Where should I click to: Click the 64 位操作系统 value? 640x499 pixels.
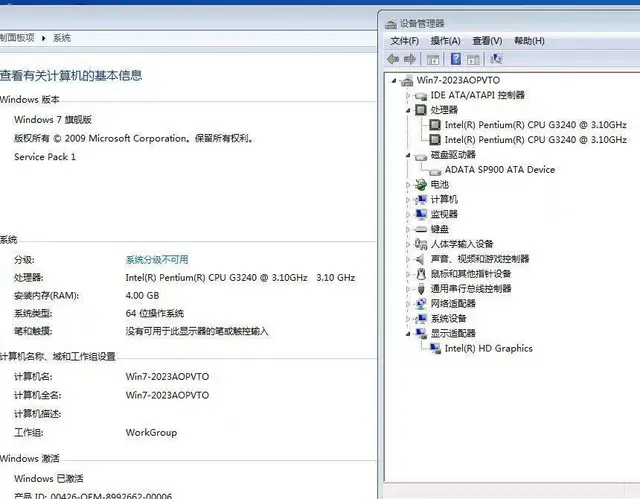tap(155, 313)
